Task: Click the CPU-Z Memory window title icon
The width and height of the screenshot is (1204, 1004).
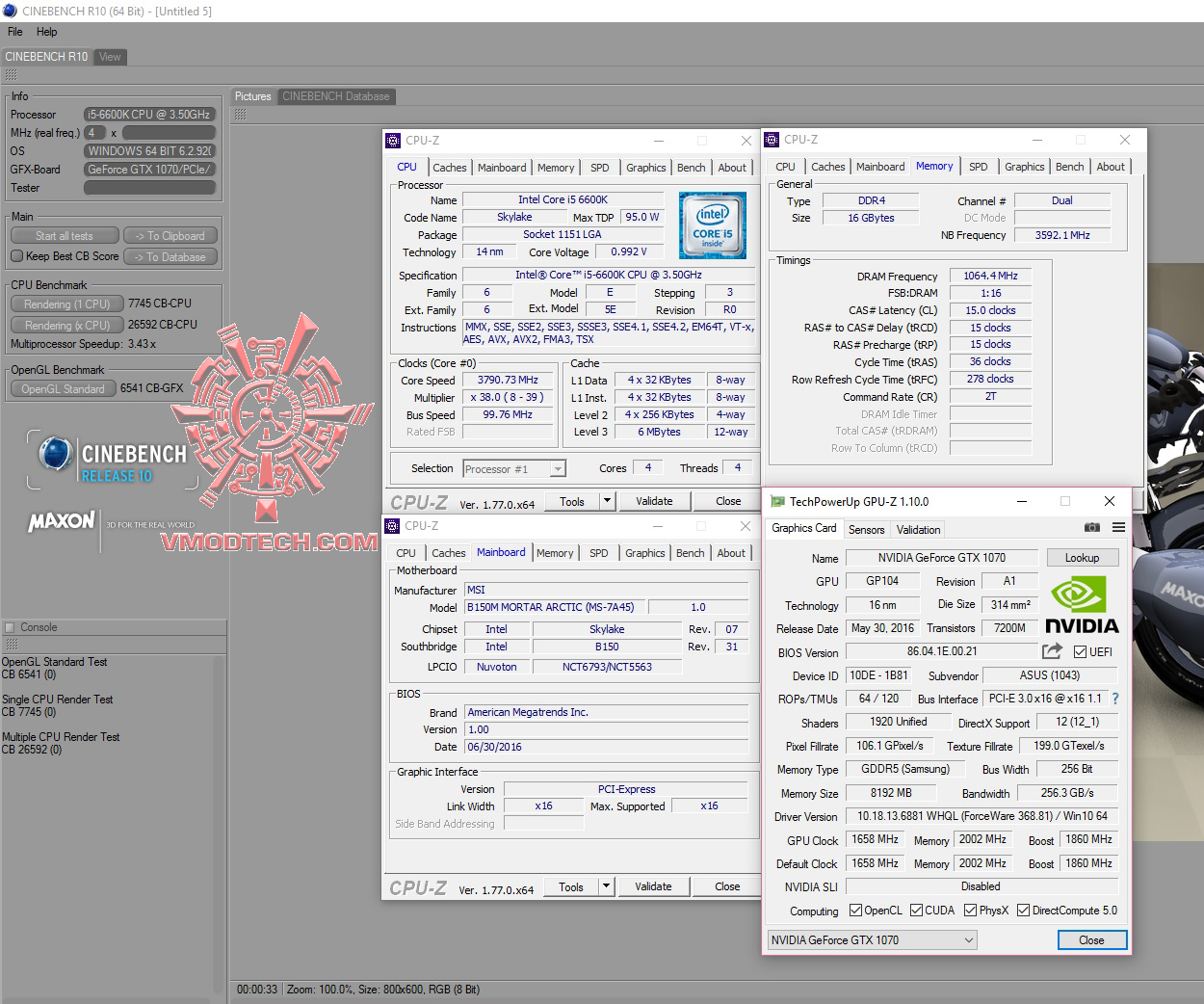Action: pyautogui.click(x=772, y=140)
